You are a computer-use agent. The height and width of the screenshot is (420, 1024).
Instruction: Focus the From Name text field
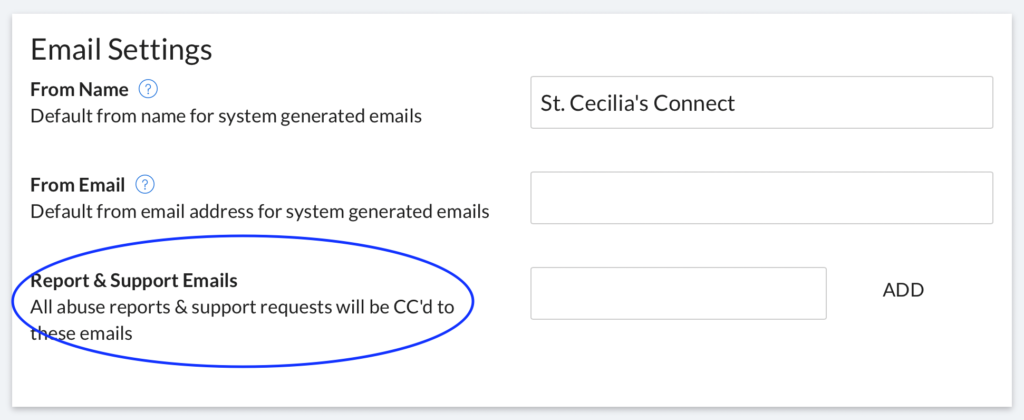pyautogui.click(x=761, y=103)
